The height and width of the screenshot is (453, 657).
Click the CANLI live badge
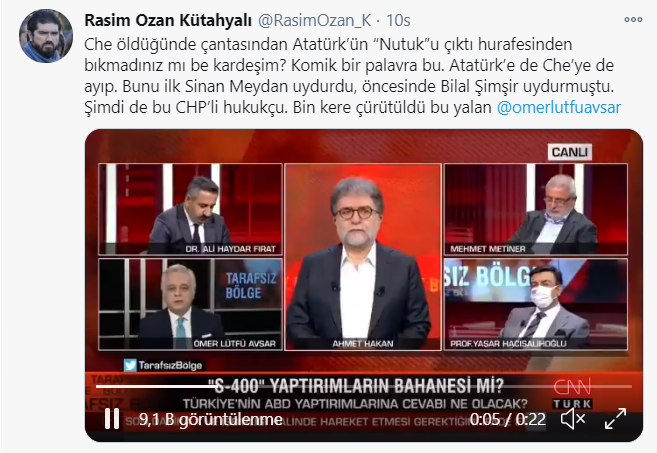tap(569, 152)
